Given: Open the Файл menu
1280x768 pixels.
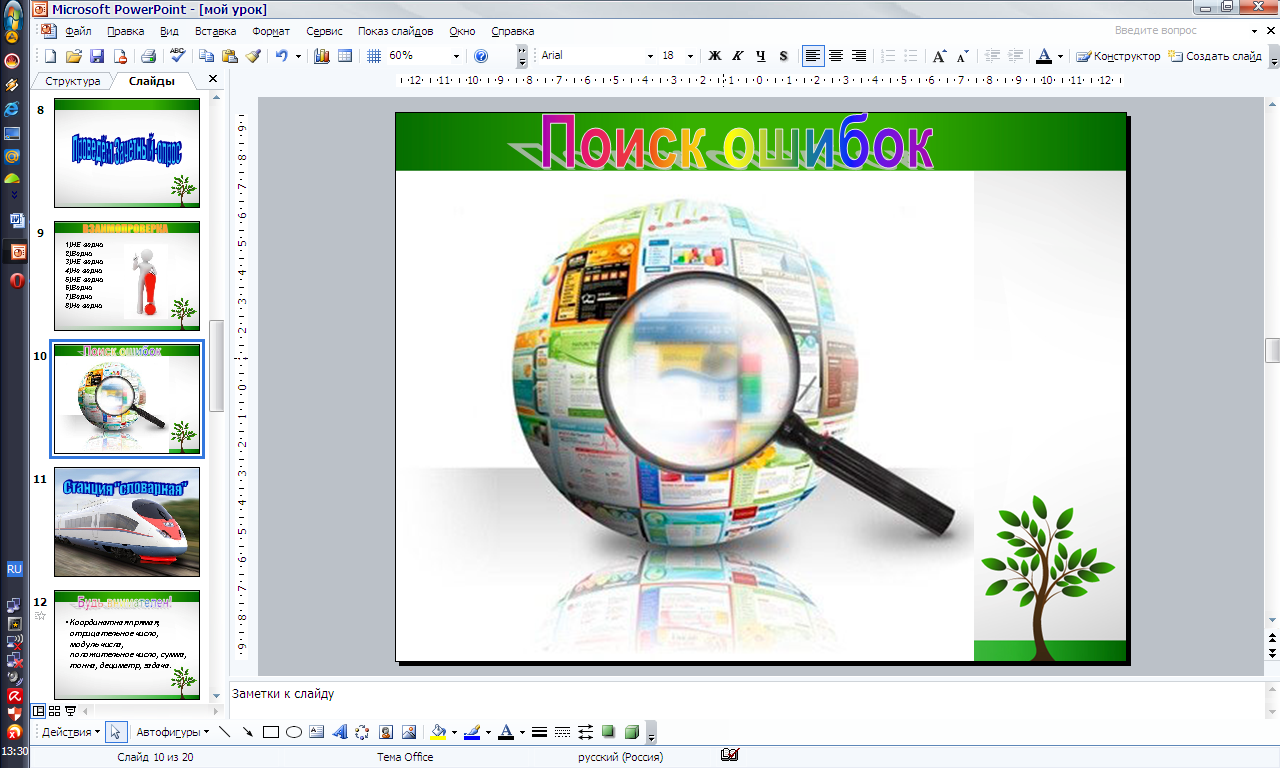Looking at the screenshot, I should point(77,31).
